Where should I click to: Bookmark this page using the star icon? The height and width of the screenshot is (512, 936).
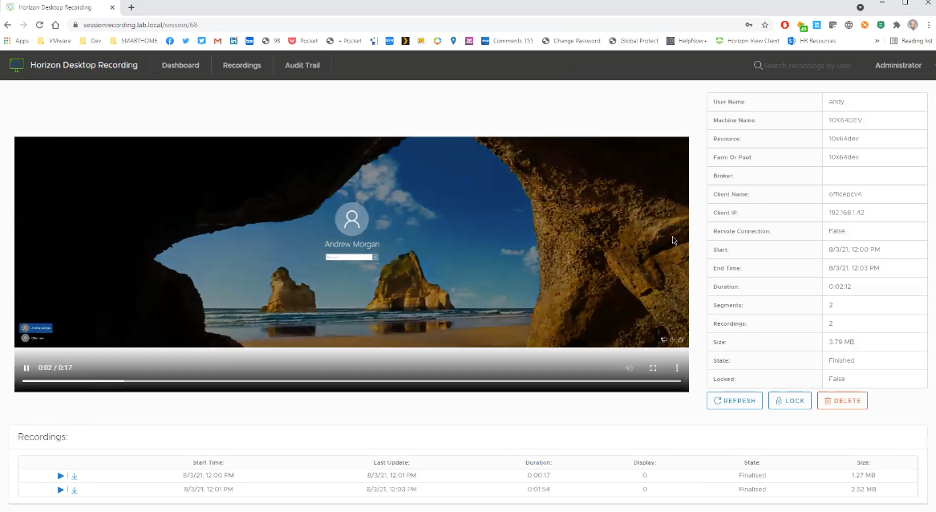pyautogui.click(x=765, y=24)
